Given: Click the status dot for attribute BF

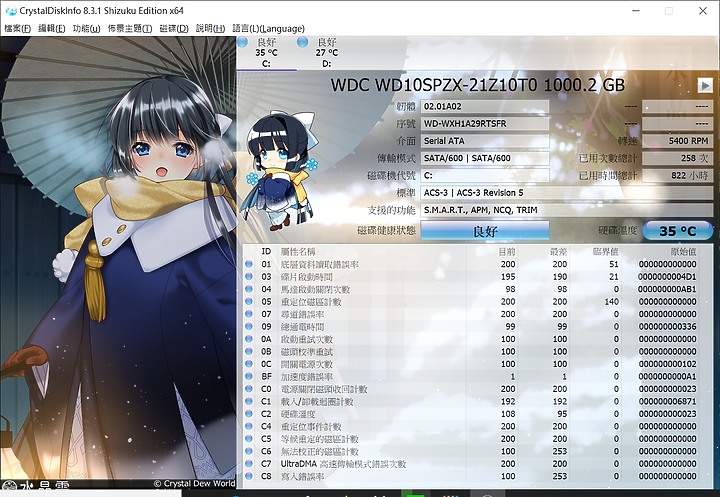Looking at the screenshot, I should (x=249, y=376).
